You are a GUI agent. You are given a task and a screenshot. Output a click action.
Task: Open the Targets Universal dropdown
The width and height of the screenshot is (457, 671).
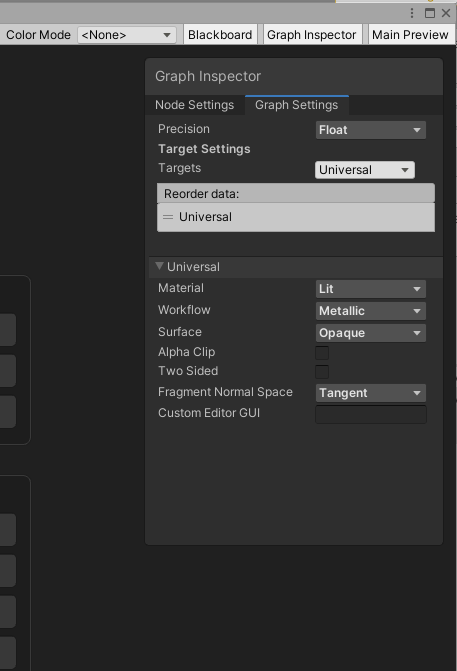click(365, 170)
